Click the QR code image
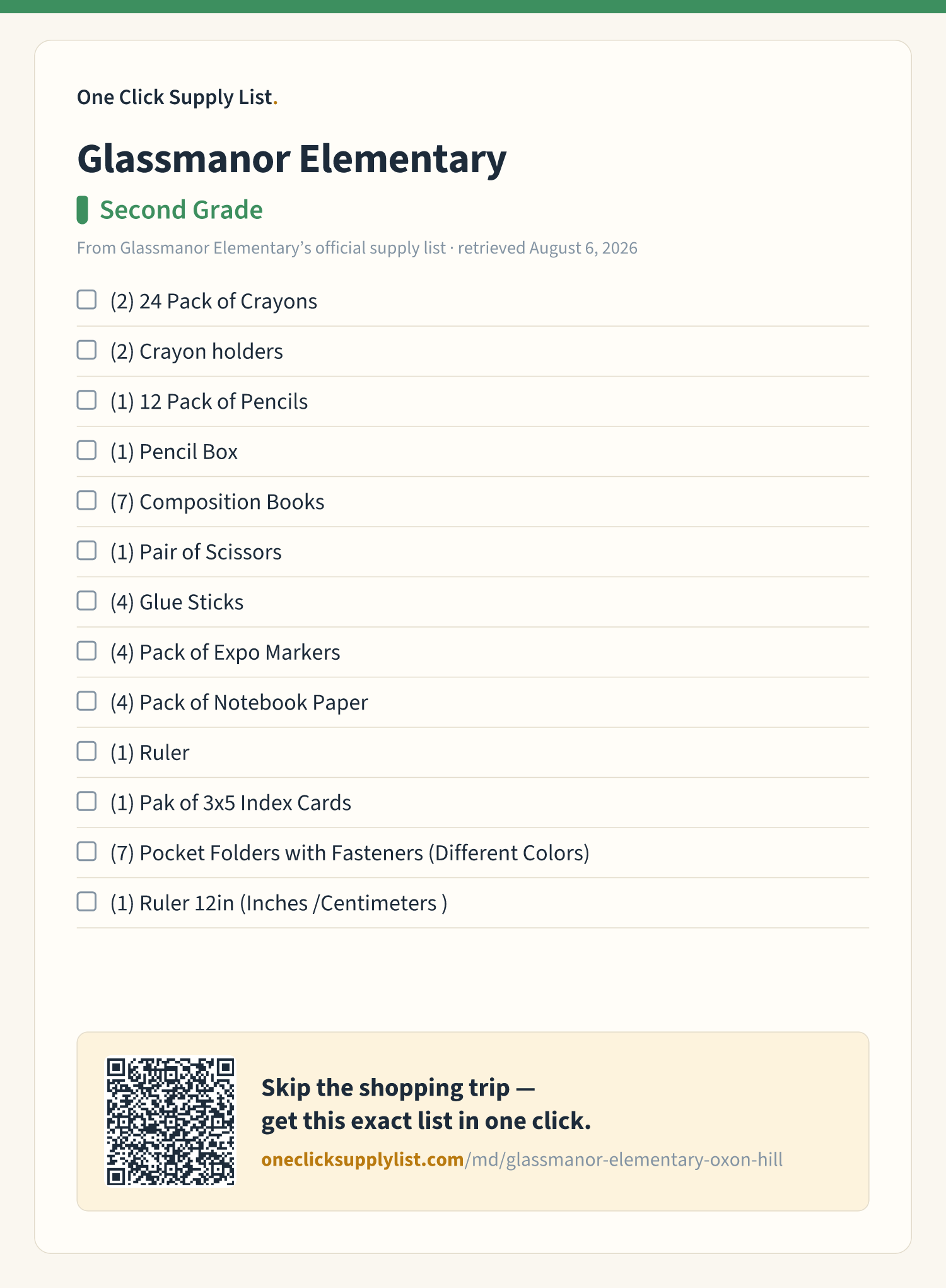 pyautogui.click(x=170, y=1121)
